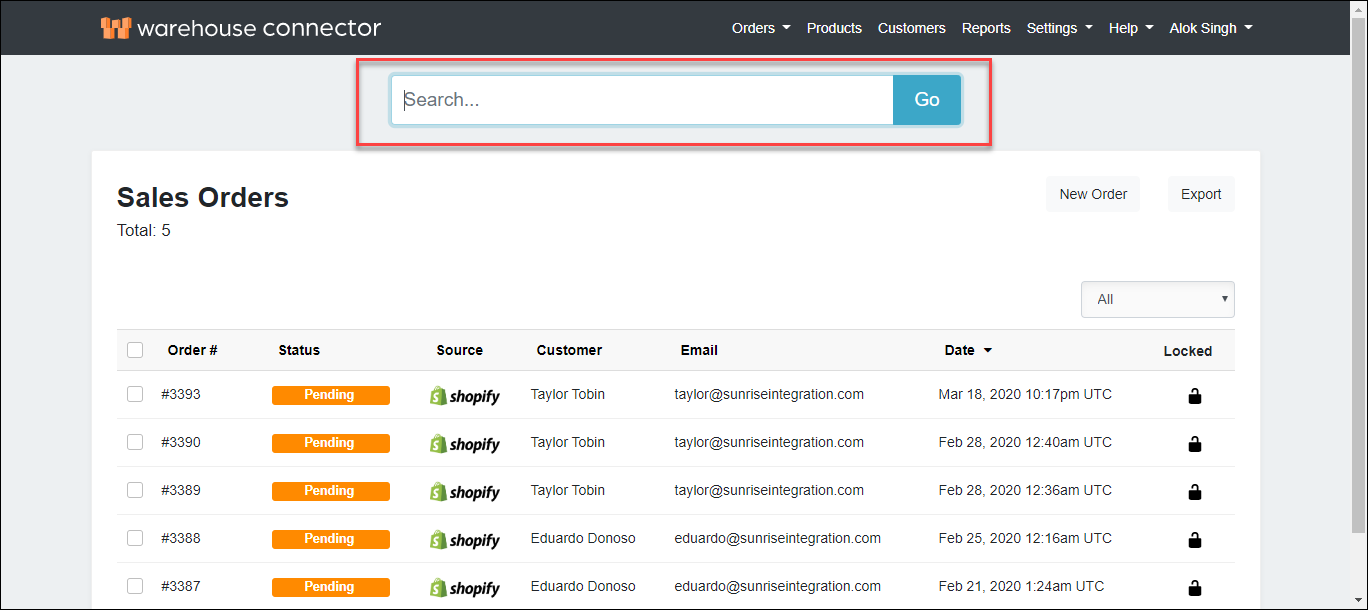Click the lock icon for order #3390
The width and height of the screenshot is (1368, 610).
point(1194,444)
